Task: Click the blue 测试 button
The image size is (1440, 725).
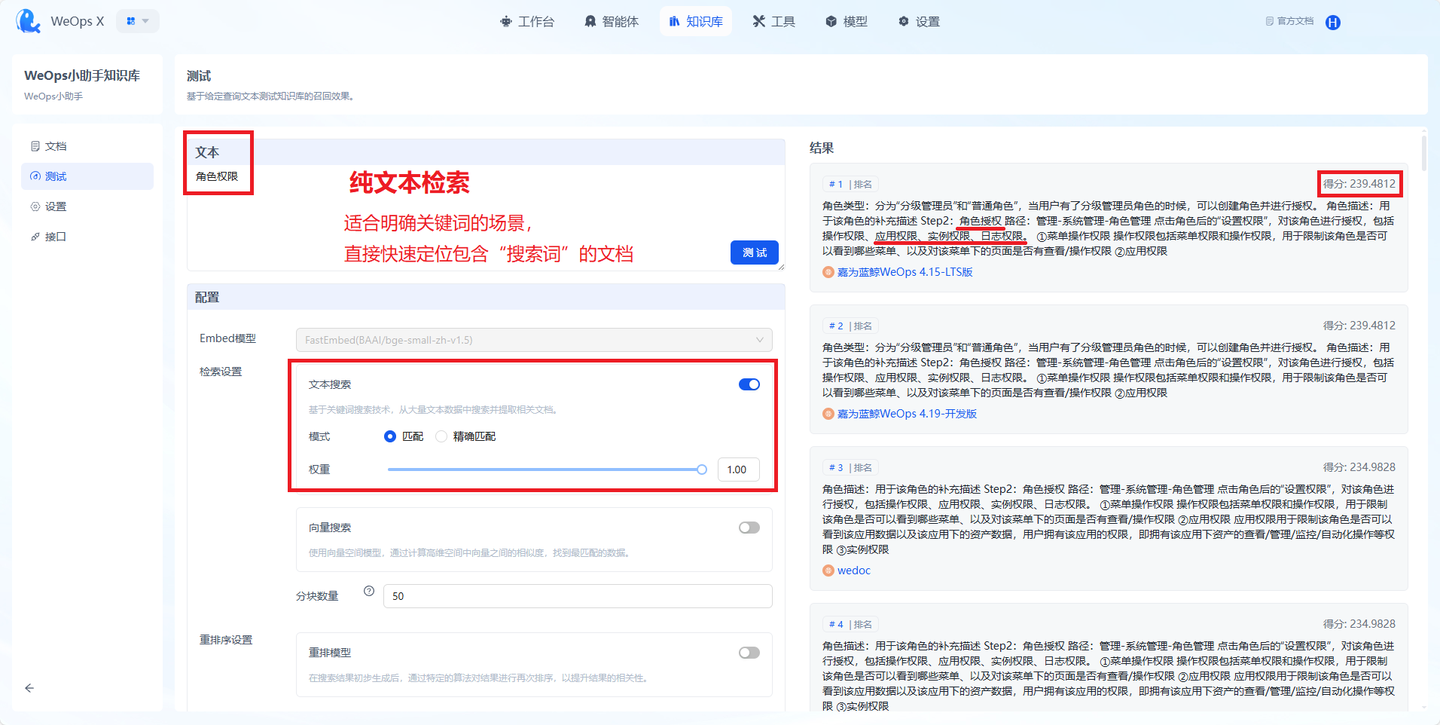Action: pyautogui.click(x=754, y=253)
